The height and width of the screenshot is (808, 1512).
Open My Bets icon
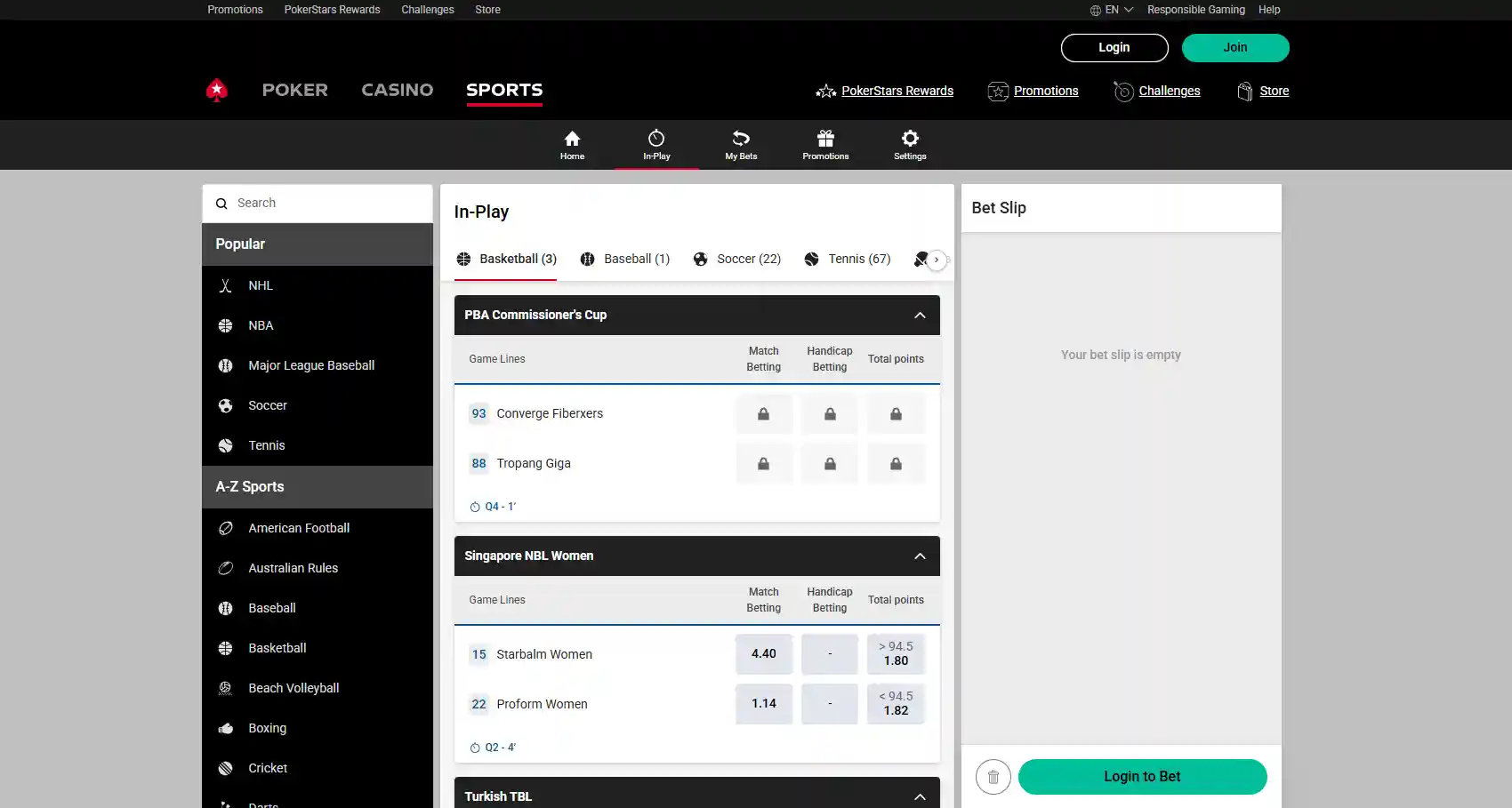(x=741, y=139)
